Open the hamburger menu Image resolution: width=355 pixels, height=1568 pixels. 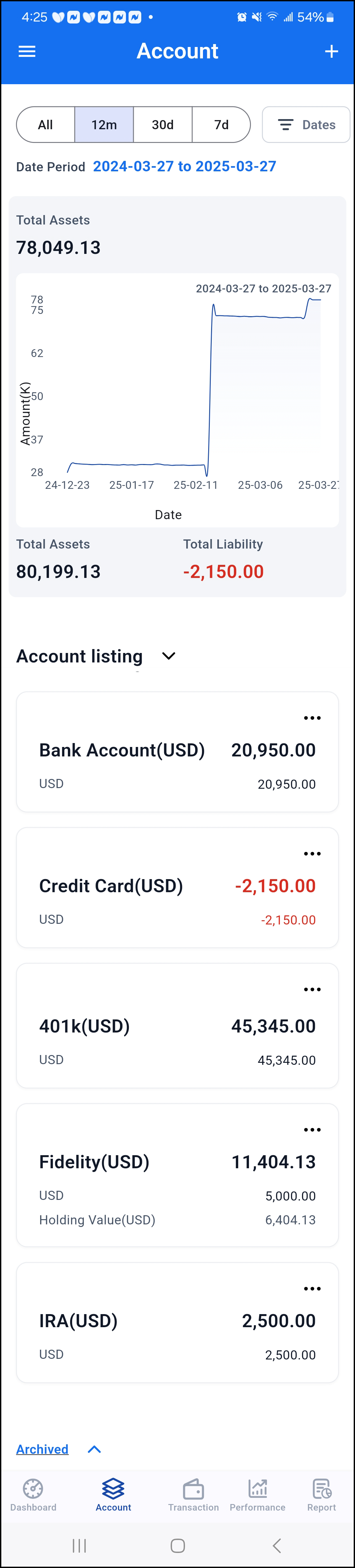click(x=27, y=52)
